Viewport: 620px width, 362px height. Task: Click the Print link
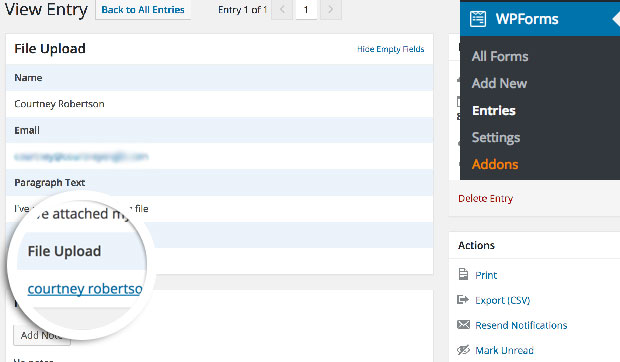[x=486, y=275]
